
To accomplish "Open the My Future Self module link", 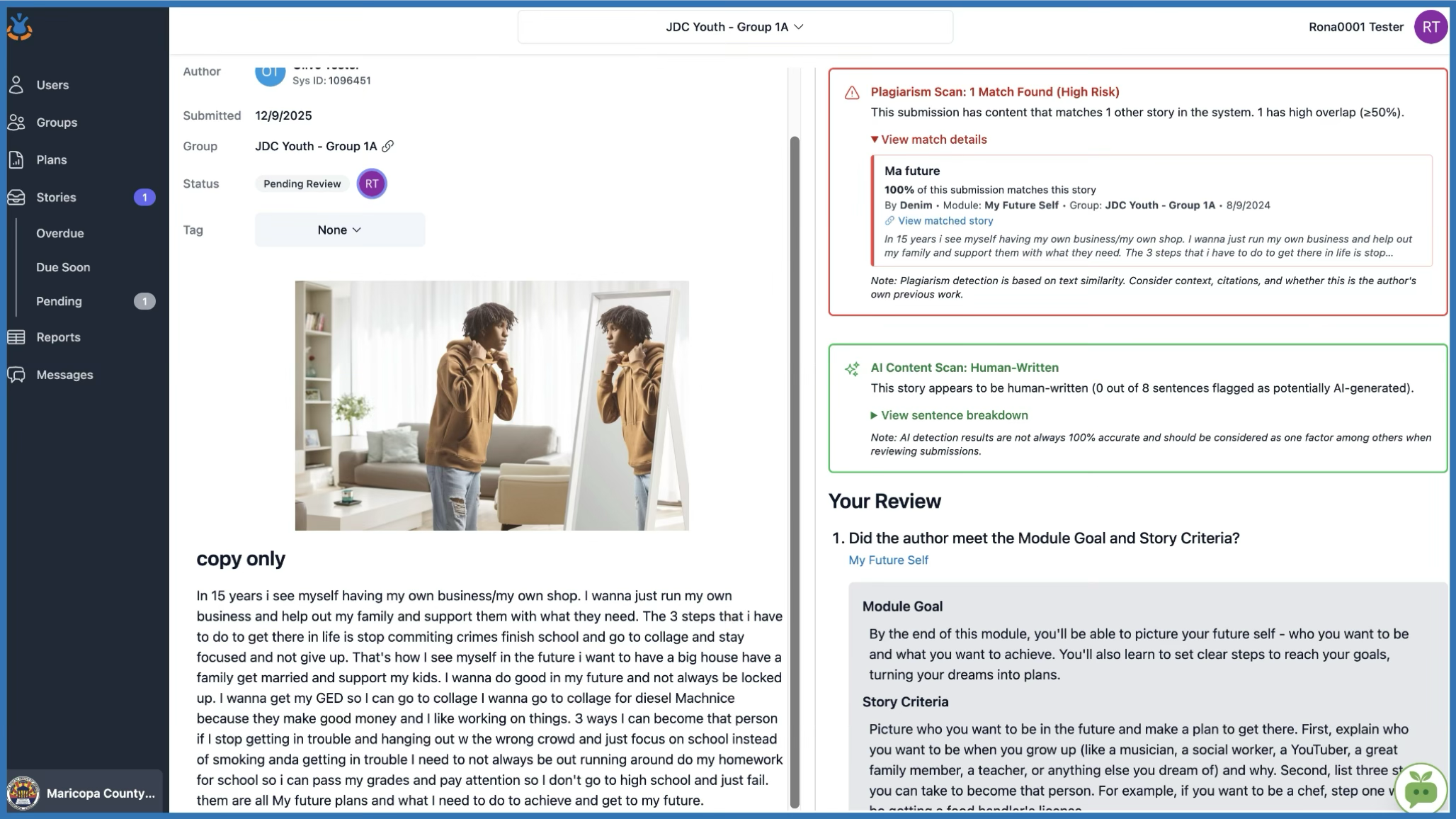I will [x=888, y=560].
